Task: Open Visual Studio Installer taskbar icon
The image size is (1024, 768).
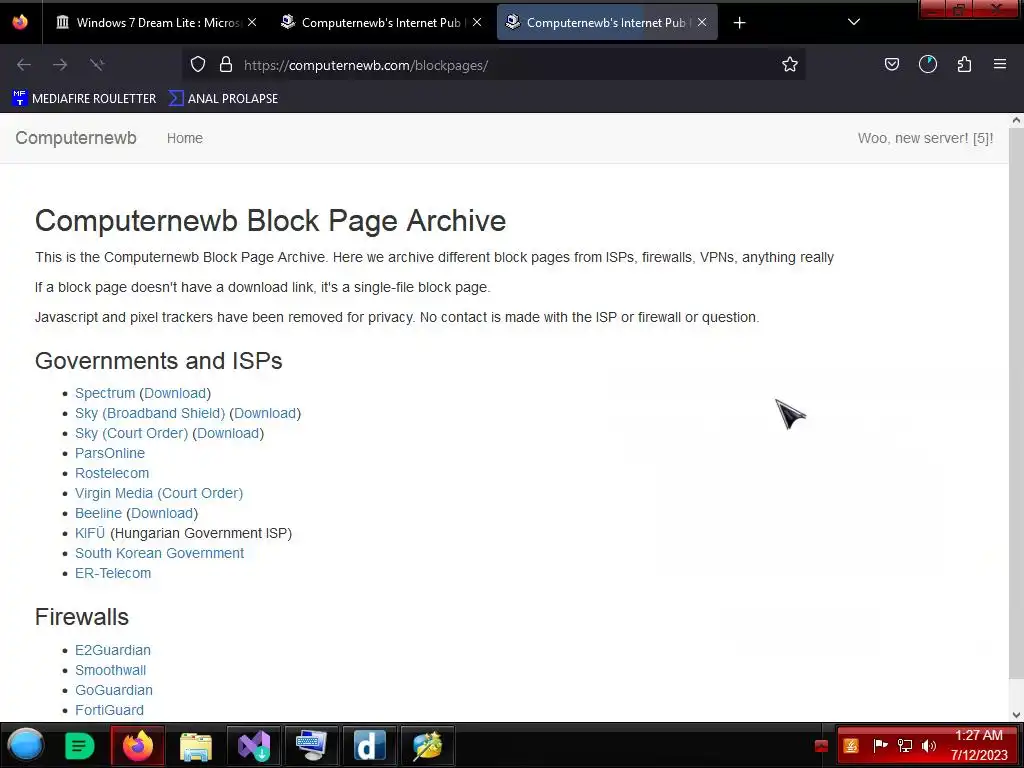Action: tap(254, 746)
